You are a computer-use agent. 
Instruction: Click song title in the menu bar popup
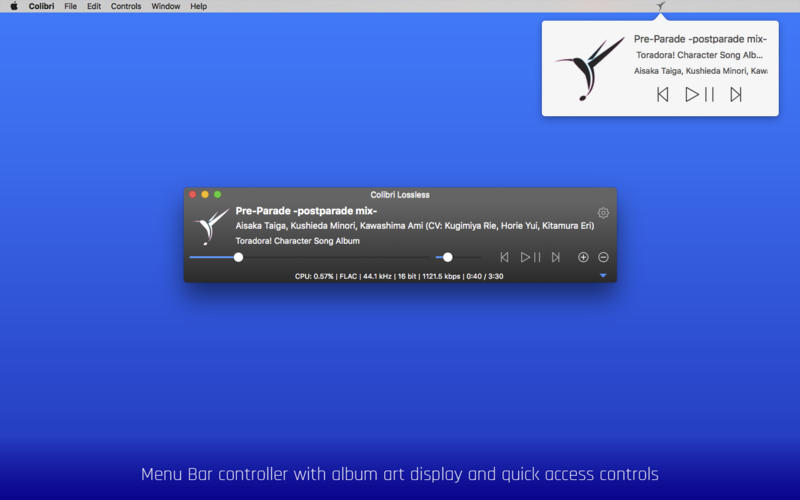700,39
